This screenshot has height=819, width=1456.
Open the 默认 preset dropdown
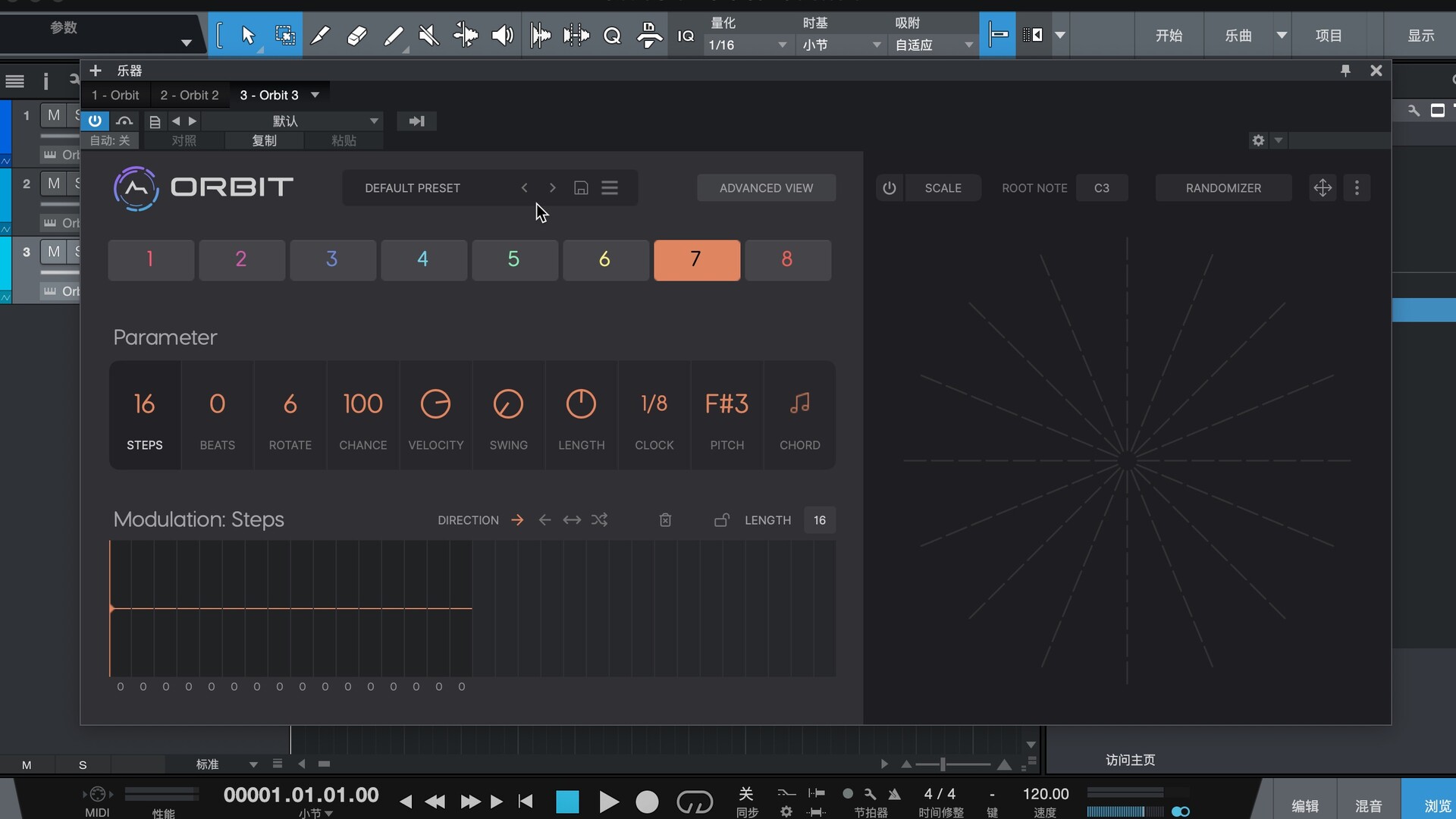[291, 121]
